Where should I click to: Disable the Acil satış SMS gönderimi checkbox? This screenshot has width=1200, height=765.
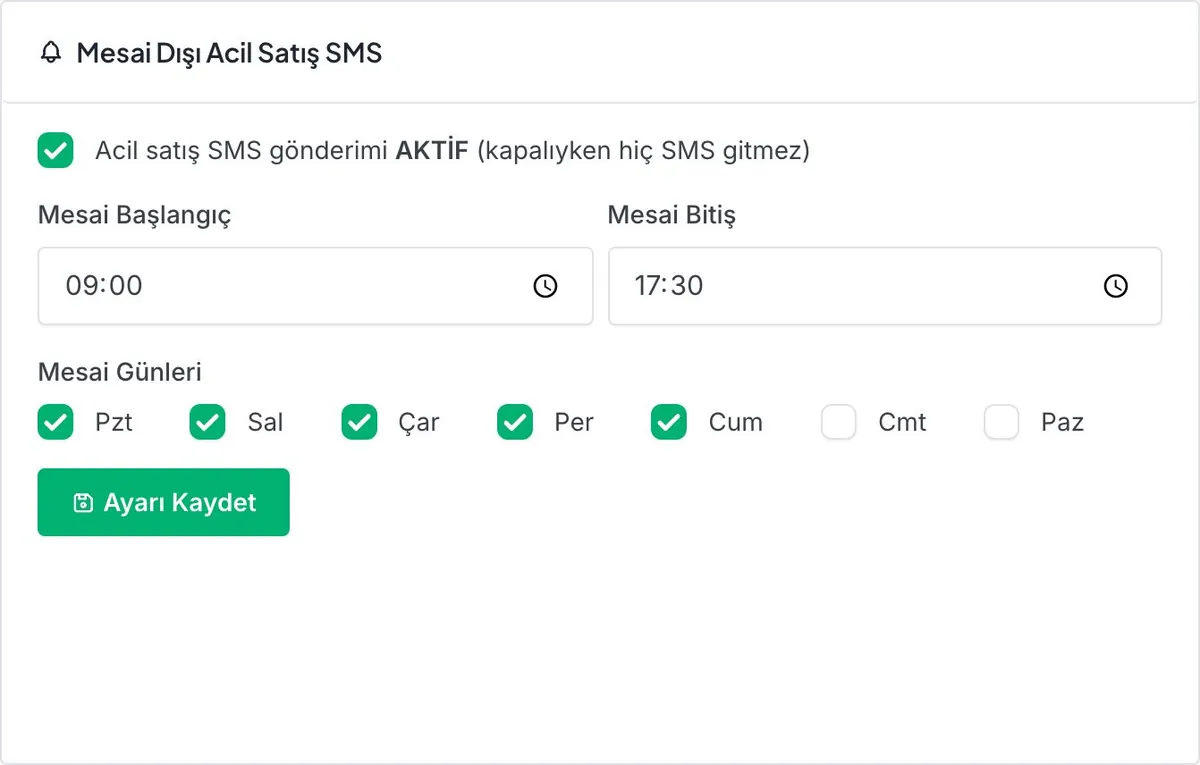point(56,151)
